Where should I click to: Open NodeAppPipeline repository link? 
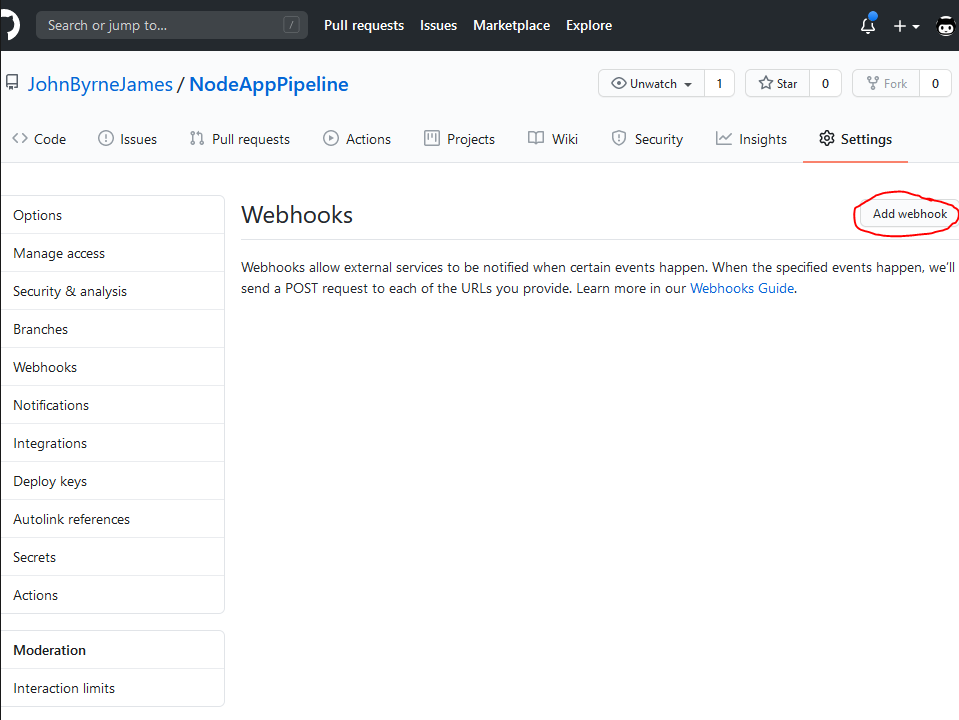tap(268, 84)
